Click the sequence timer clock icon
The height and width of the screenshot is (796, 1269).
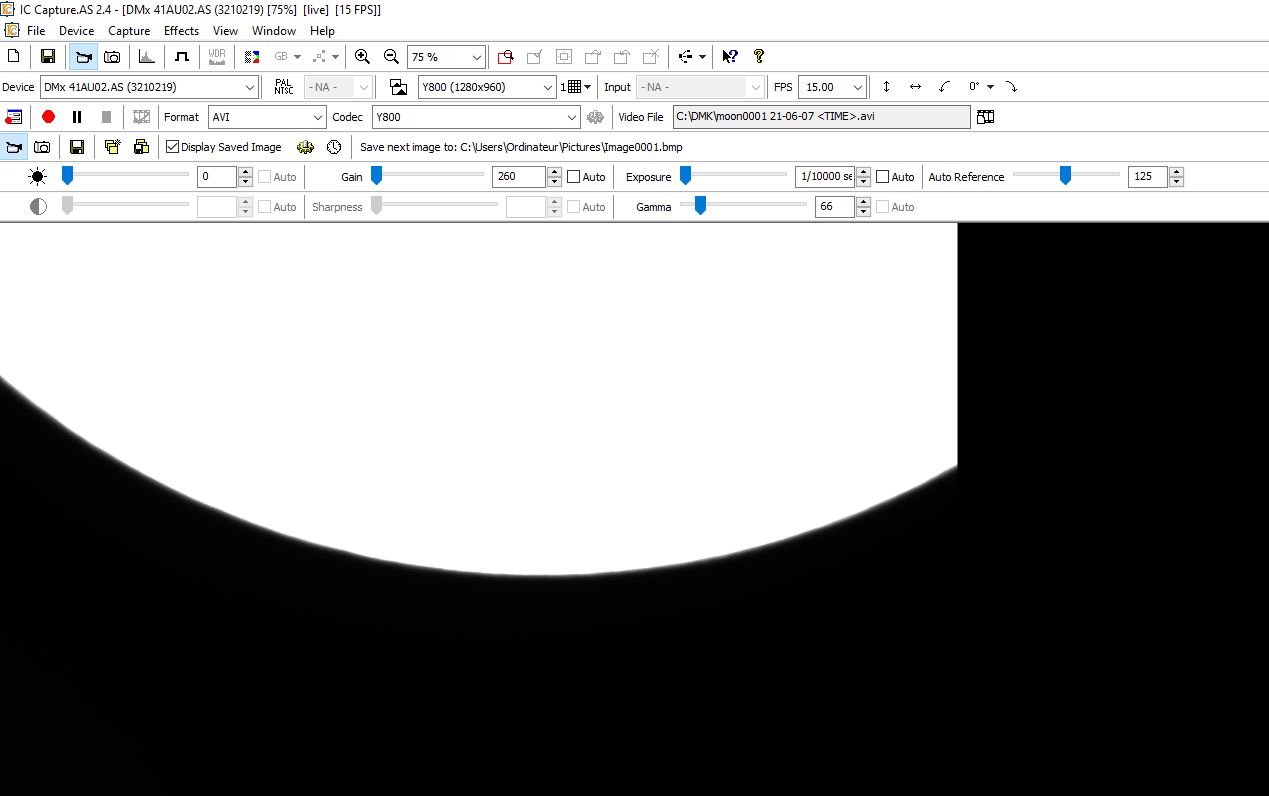point(334,147)
